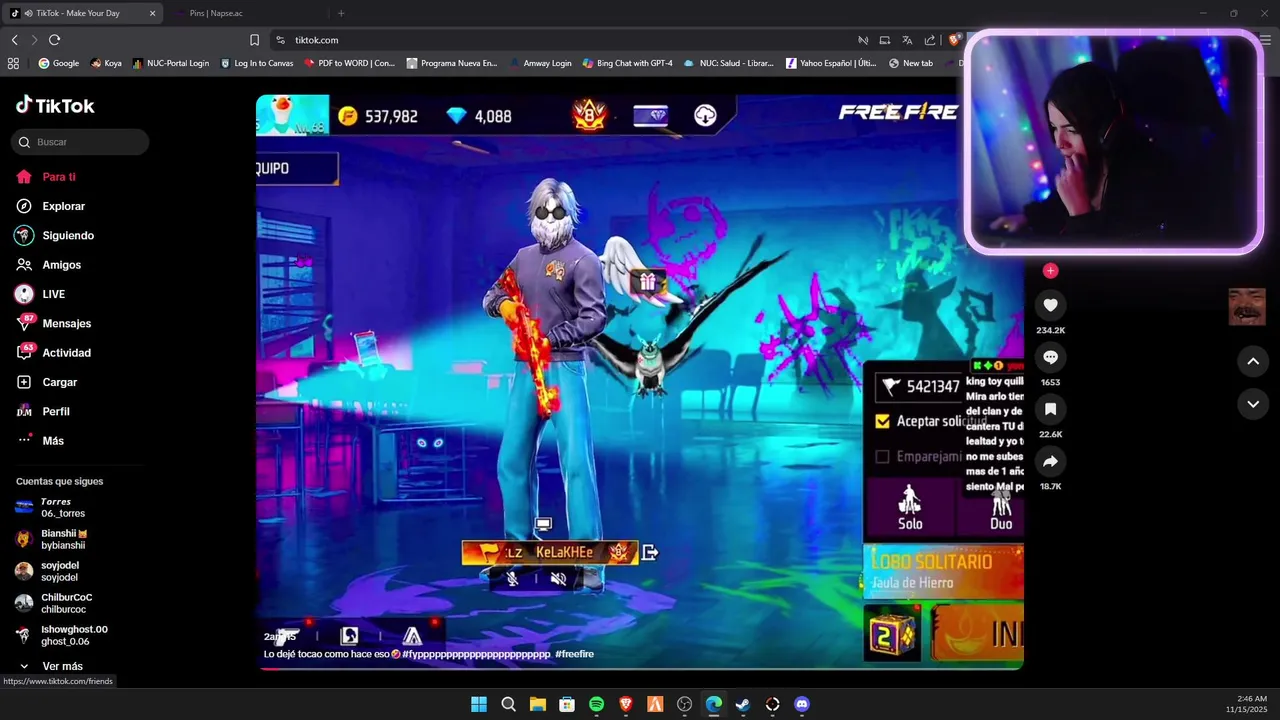Viewport: 1280px width, 720px height.
Task: Open Perfil in the sidebar
Action: click(43, 411)
